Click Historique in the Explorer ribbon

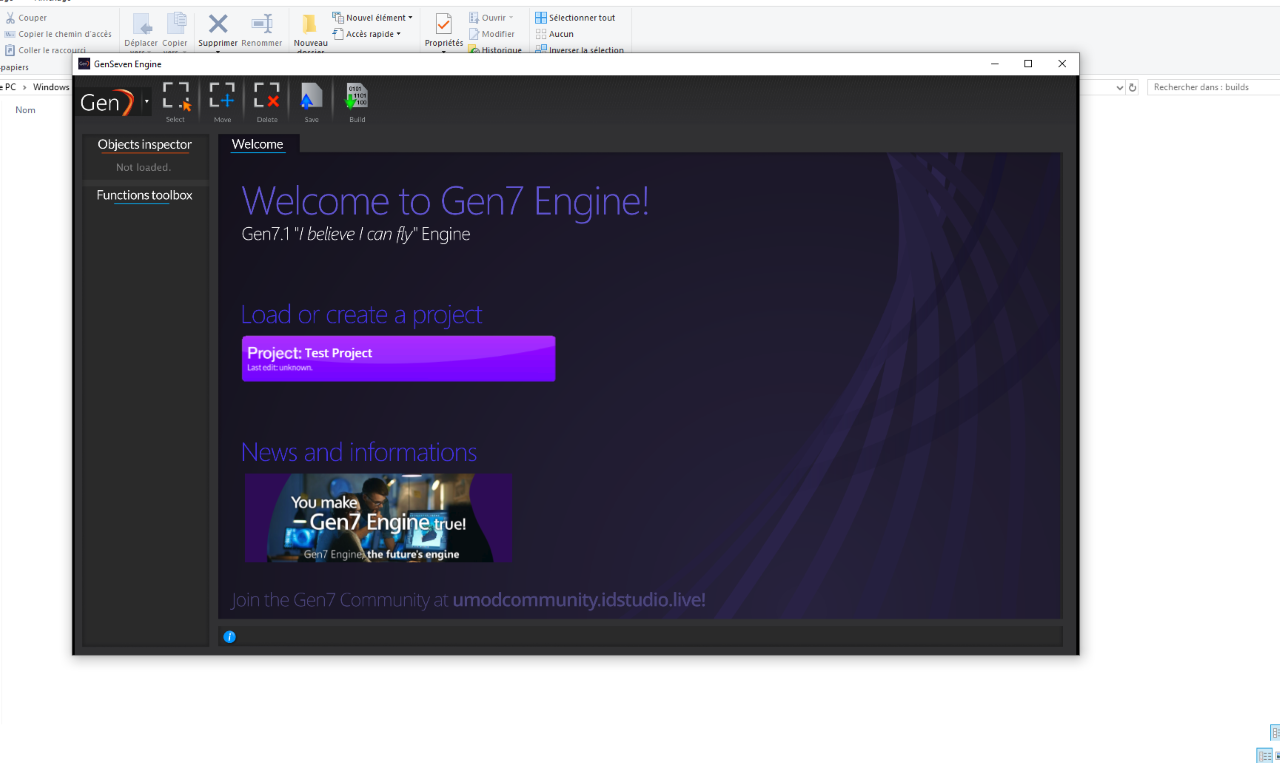pyautogui.click(x=495, y=50)
